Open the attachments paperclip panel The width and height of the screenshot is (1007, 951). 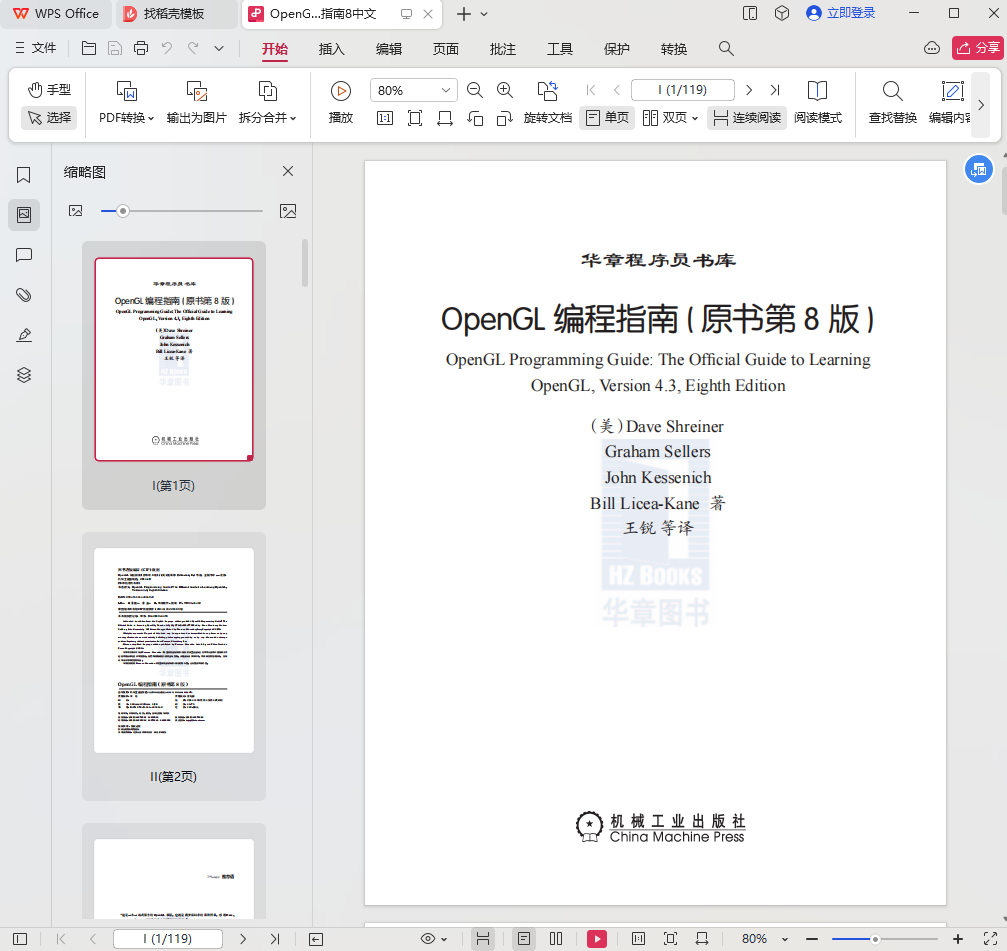point(24,295)
